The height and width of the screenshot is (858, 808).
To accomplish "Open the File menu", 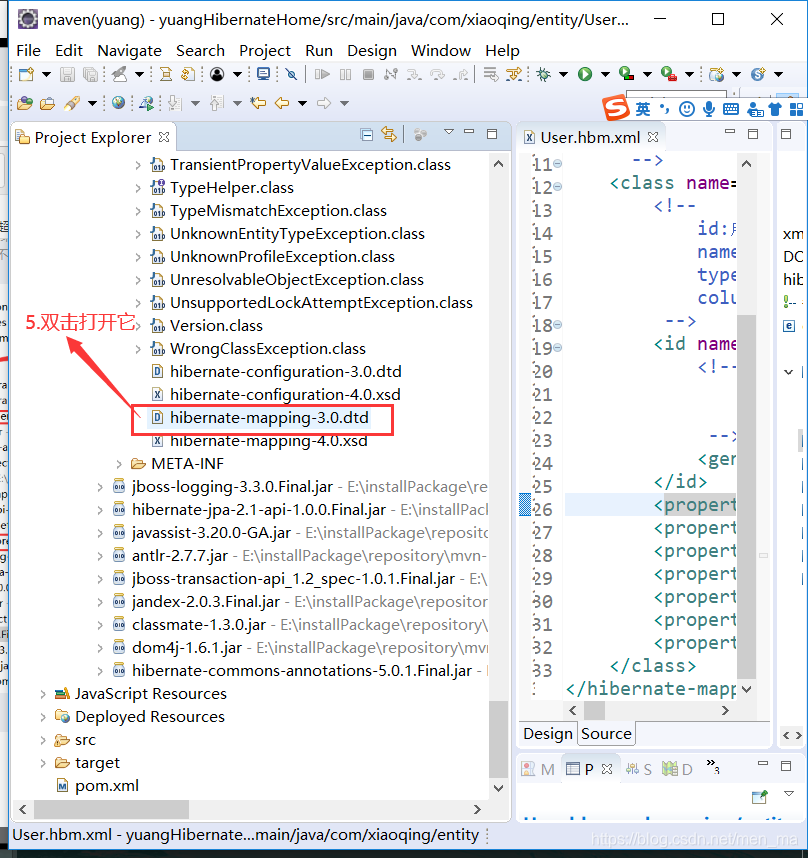I will coord(28,51).
